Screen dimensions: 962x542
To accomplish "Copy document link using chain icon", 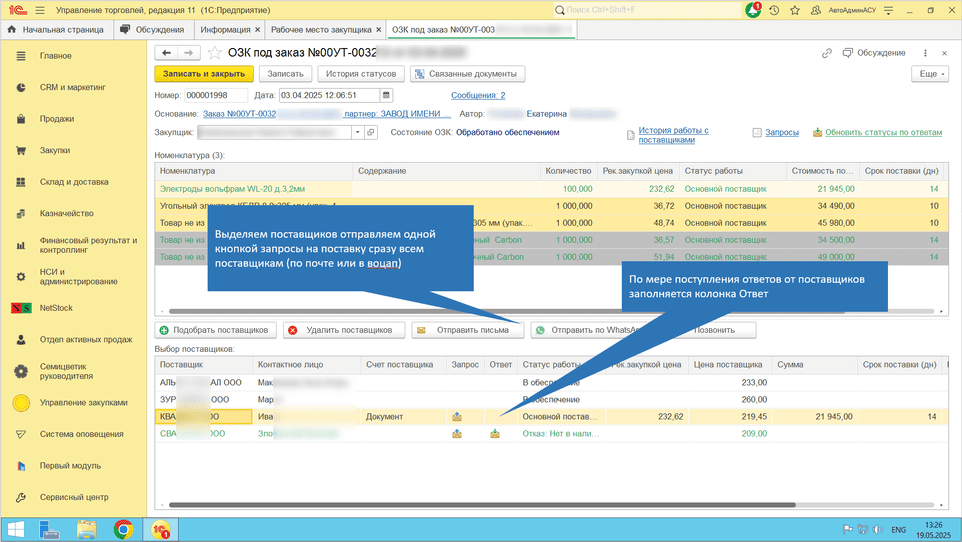I will [x=826, y=53].
